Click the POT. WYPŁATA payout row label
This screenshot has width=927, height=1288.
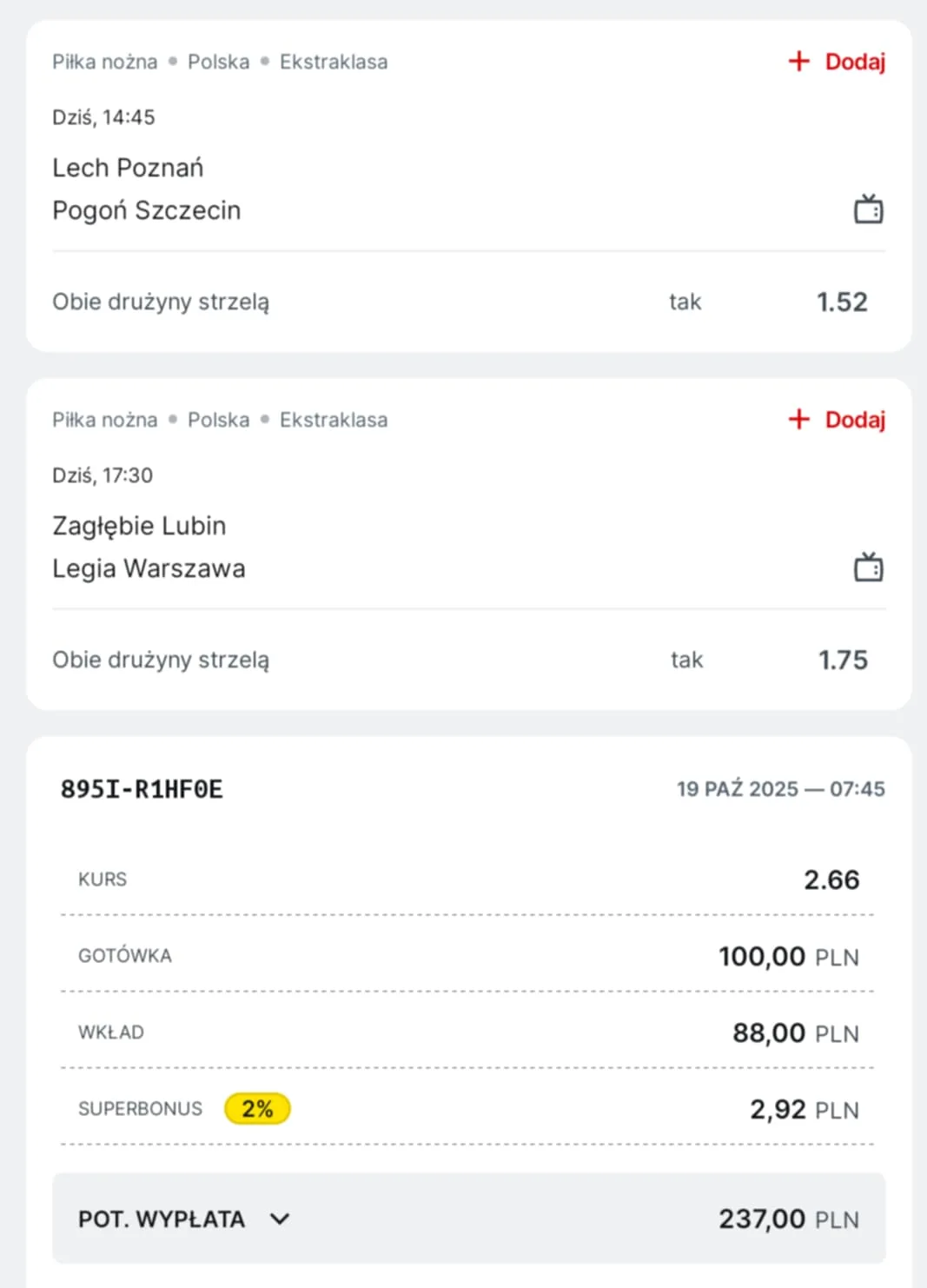pyautogui.click(x=162, y=1219)
